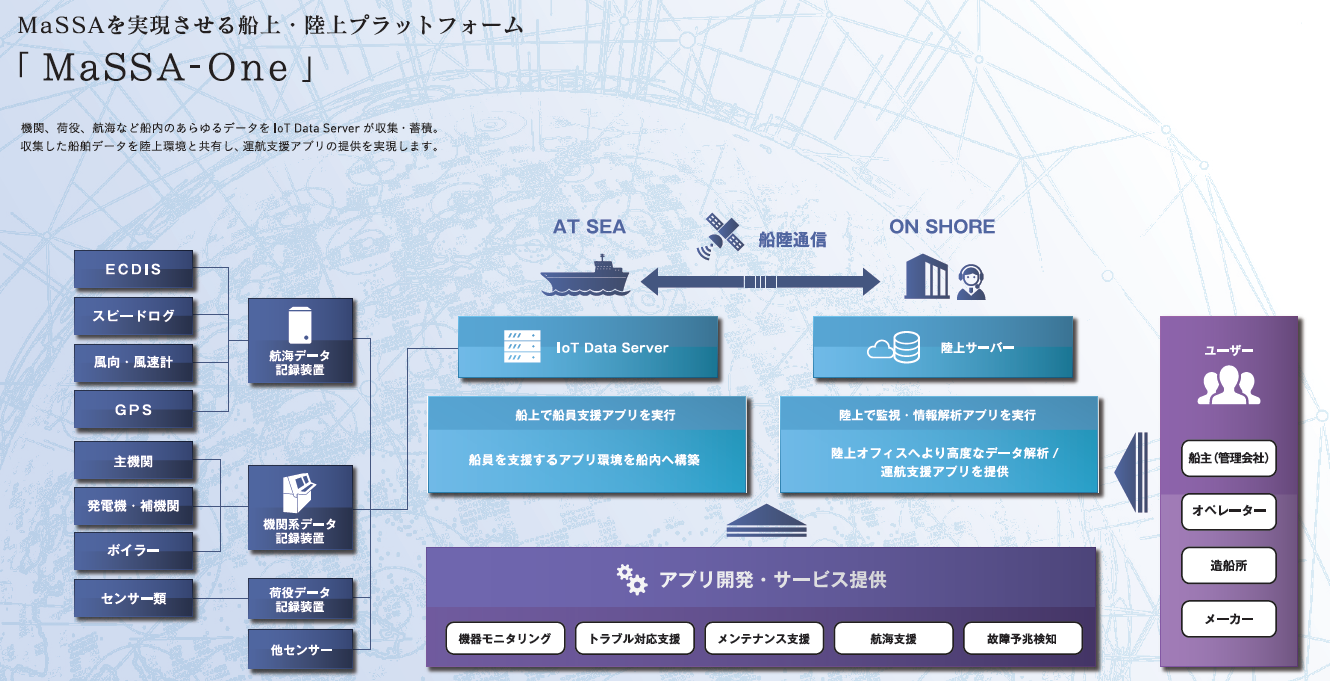The image size is (1330, 681).
Task: Click the cloud database icon in 陸上サーバー
Action: coord(893,347)
